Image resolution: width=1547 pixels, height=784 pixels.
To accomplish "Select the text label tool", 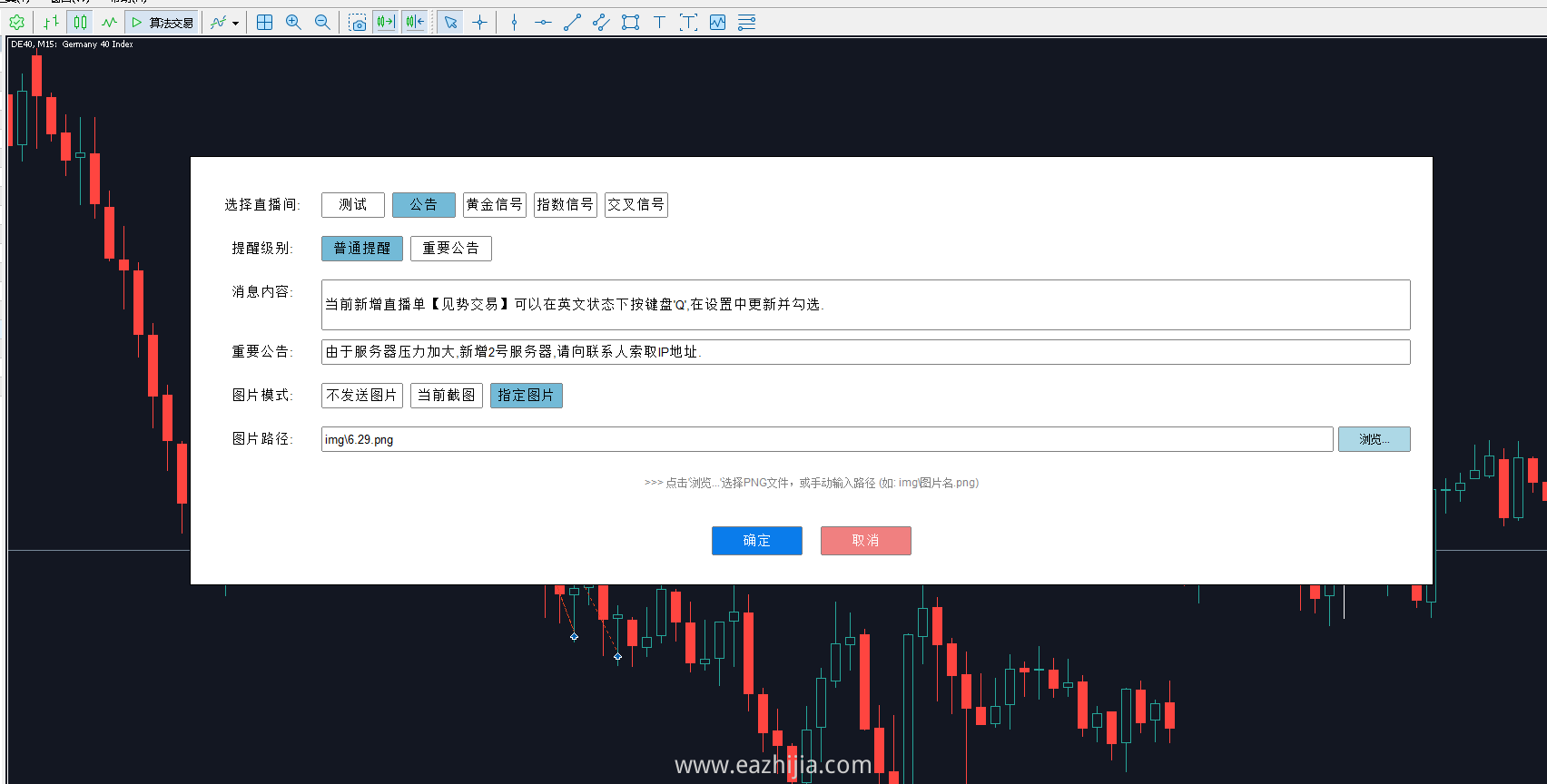I will click(688, 22).
